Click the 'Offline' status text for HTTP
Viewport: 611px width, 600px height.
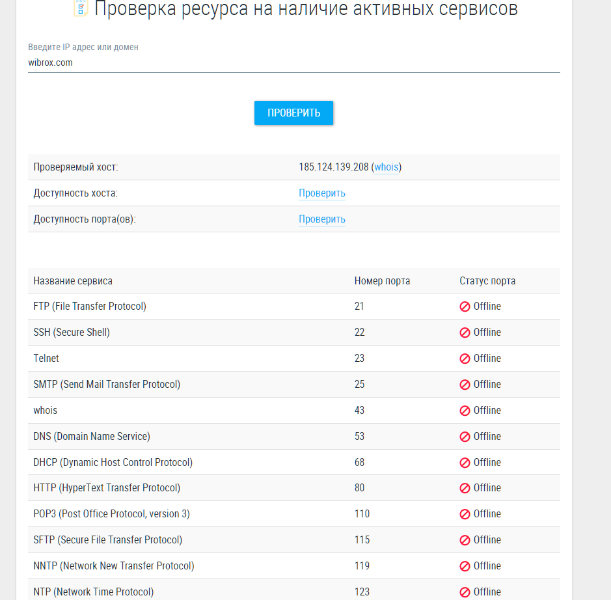point(487,488)
